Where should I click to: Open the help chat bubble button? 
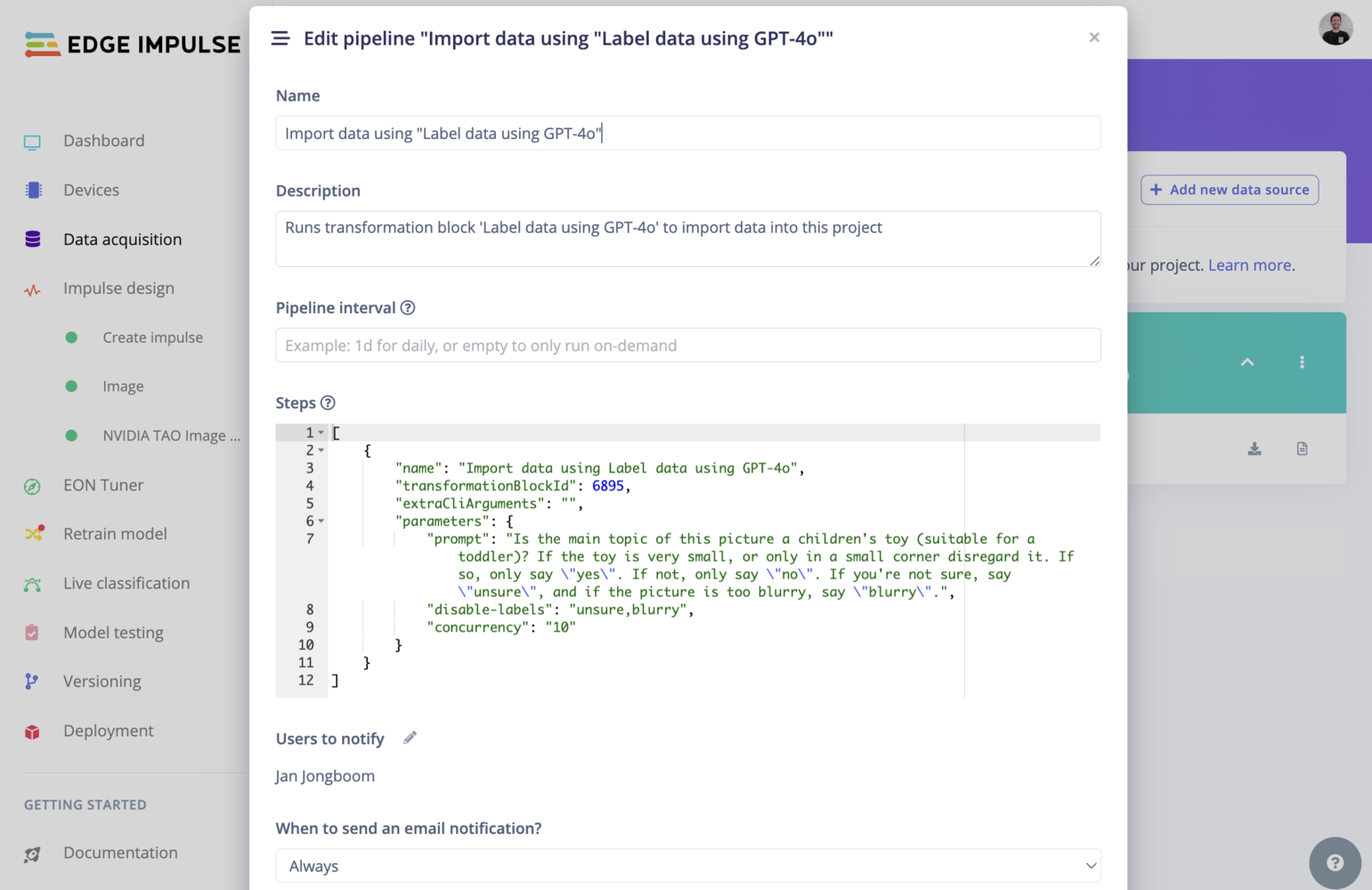point(1334,862)
